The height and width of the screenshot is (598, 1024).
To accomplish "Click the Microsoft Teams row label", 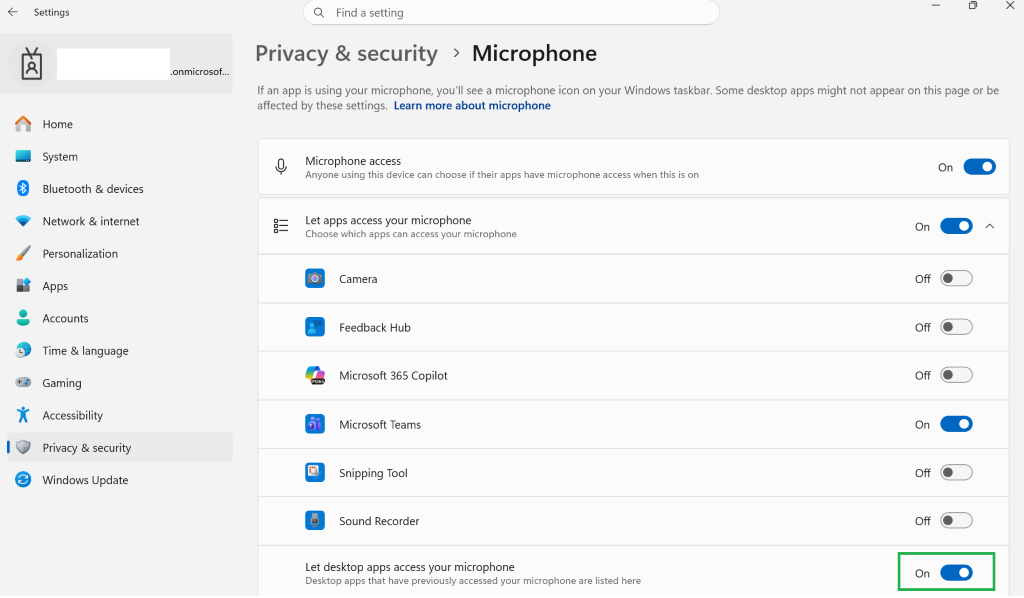I will [x=380, y=424].
